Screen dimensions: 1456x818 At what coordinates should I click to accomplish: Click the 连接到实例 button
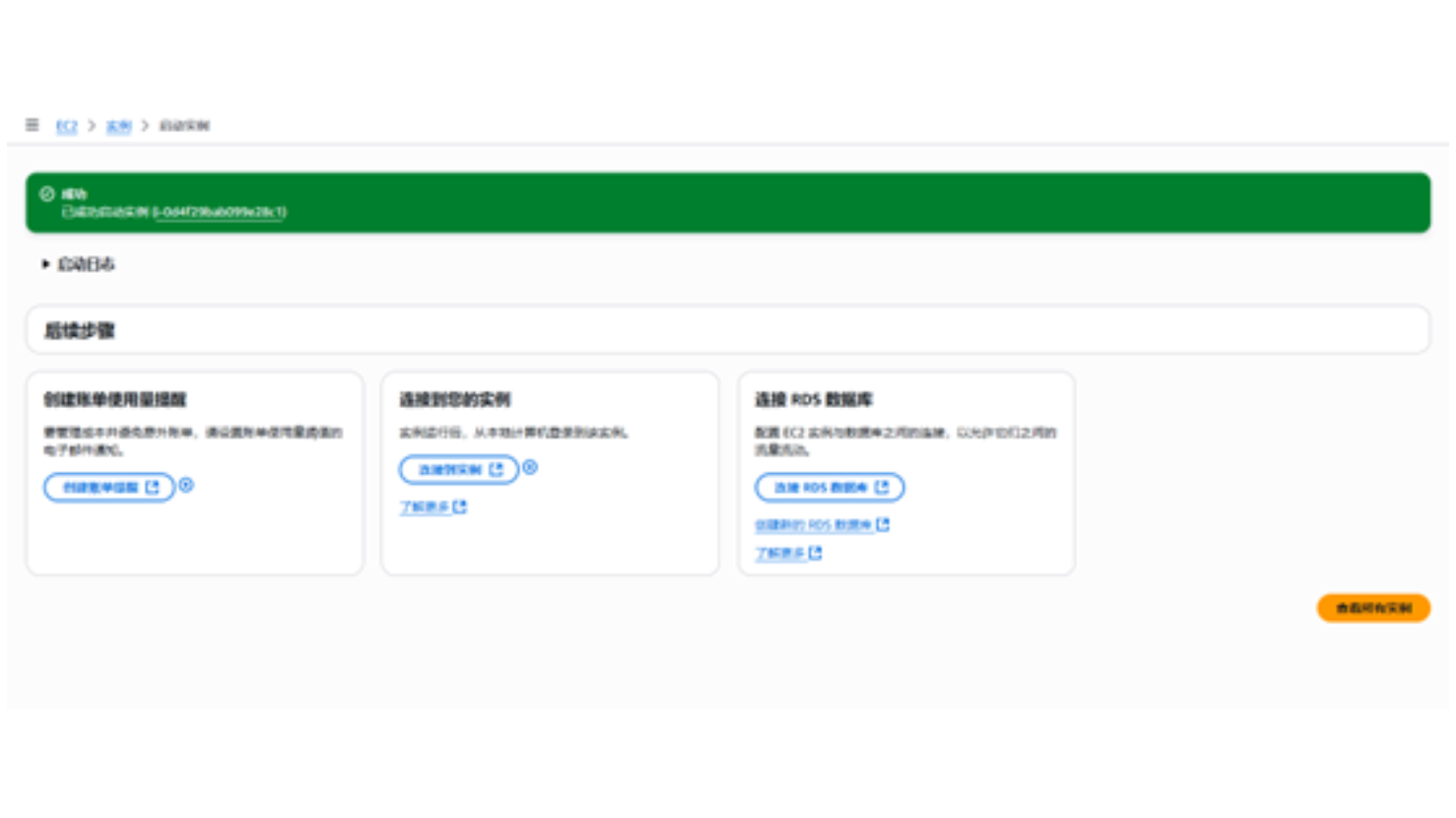click(x=459, y=469)
